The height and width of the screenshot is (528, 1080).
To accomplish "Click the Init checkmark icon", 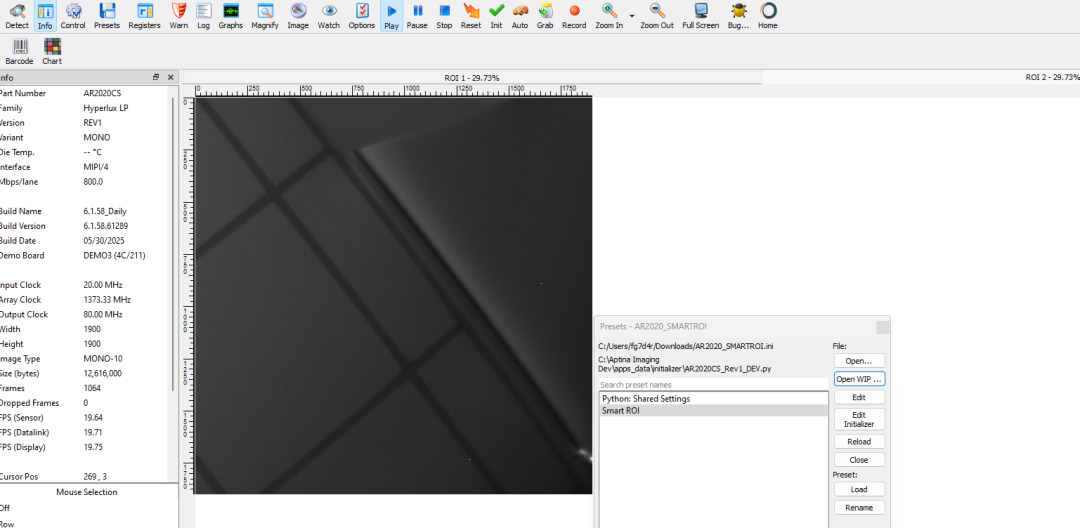I will [496, 16].
